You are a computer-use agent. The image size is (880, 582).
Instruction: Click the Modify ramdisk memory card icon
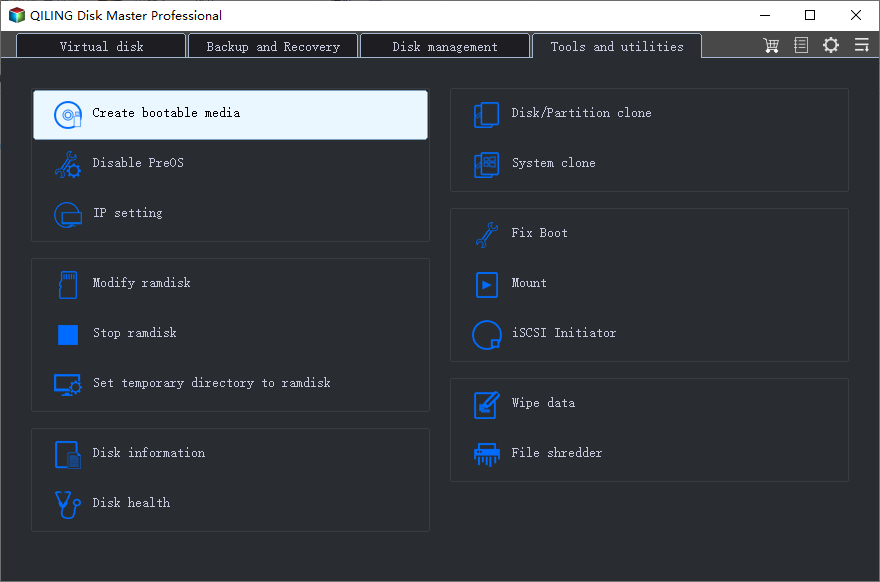click(x=68, y=285)
